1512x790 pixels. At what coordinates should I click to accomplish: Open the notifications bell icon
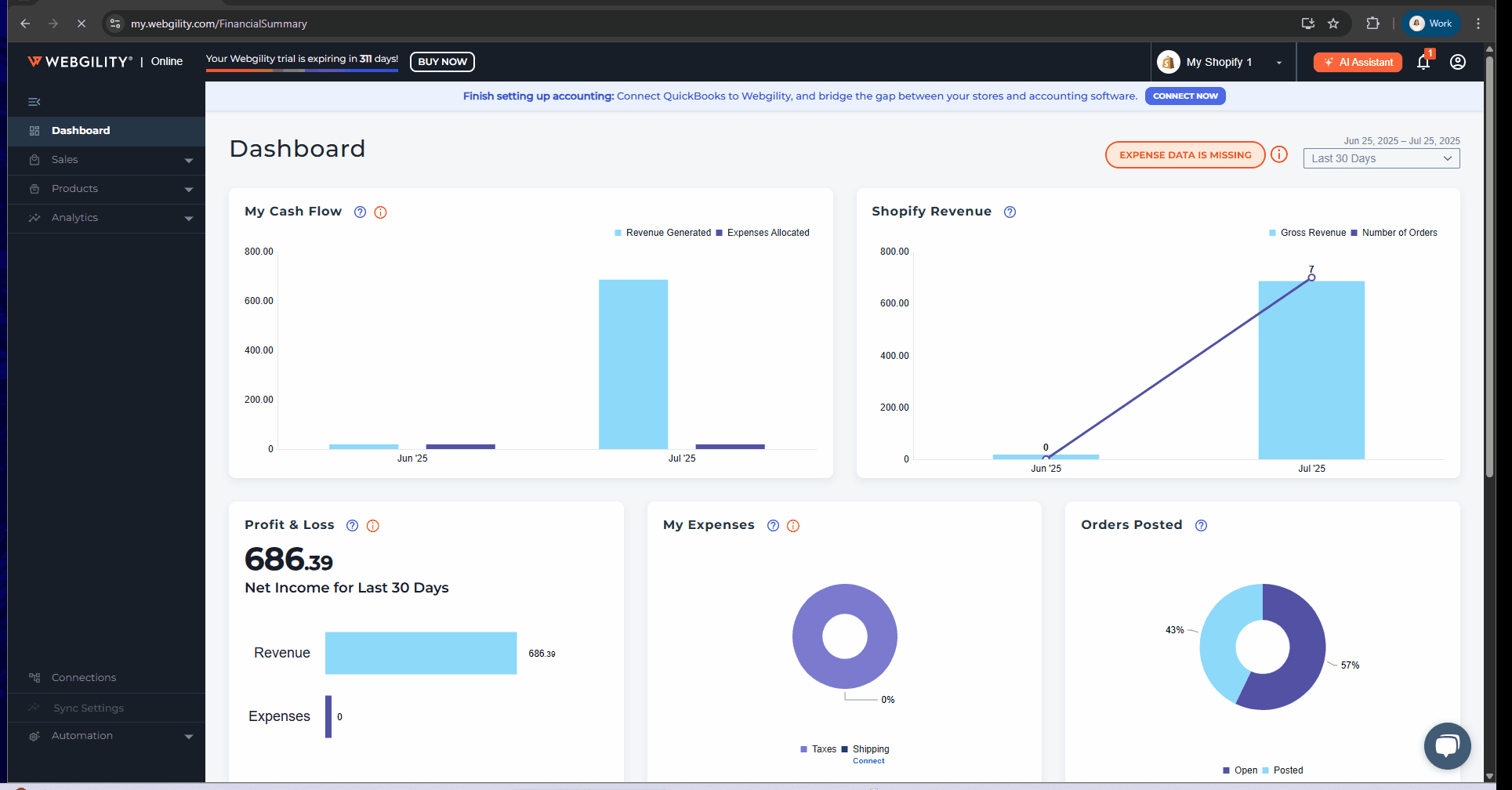[1423, 63]
